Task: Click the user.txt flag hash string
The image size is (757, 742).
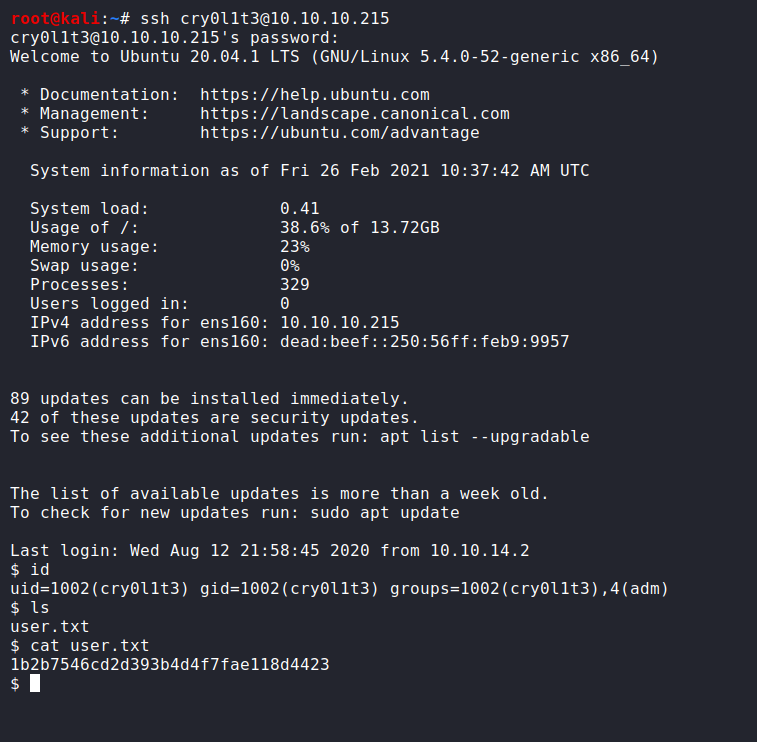Action: click(x=170, y=665)
